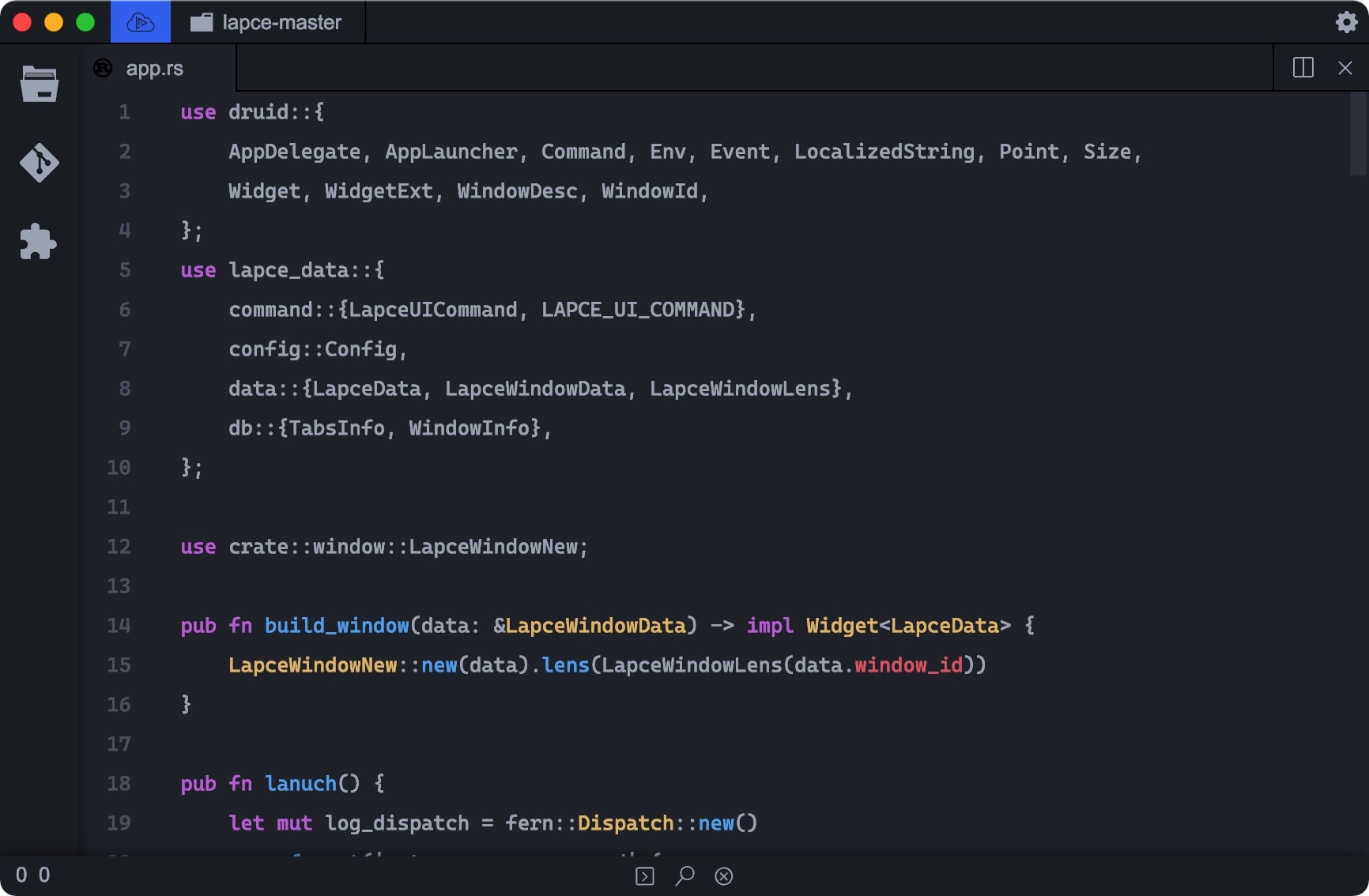Screen dimensions: 1369x896
Task: Click LapceWindowNew in the line 12 import
Action: [493, 547]
